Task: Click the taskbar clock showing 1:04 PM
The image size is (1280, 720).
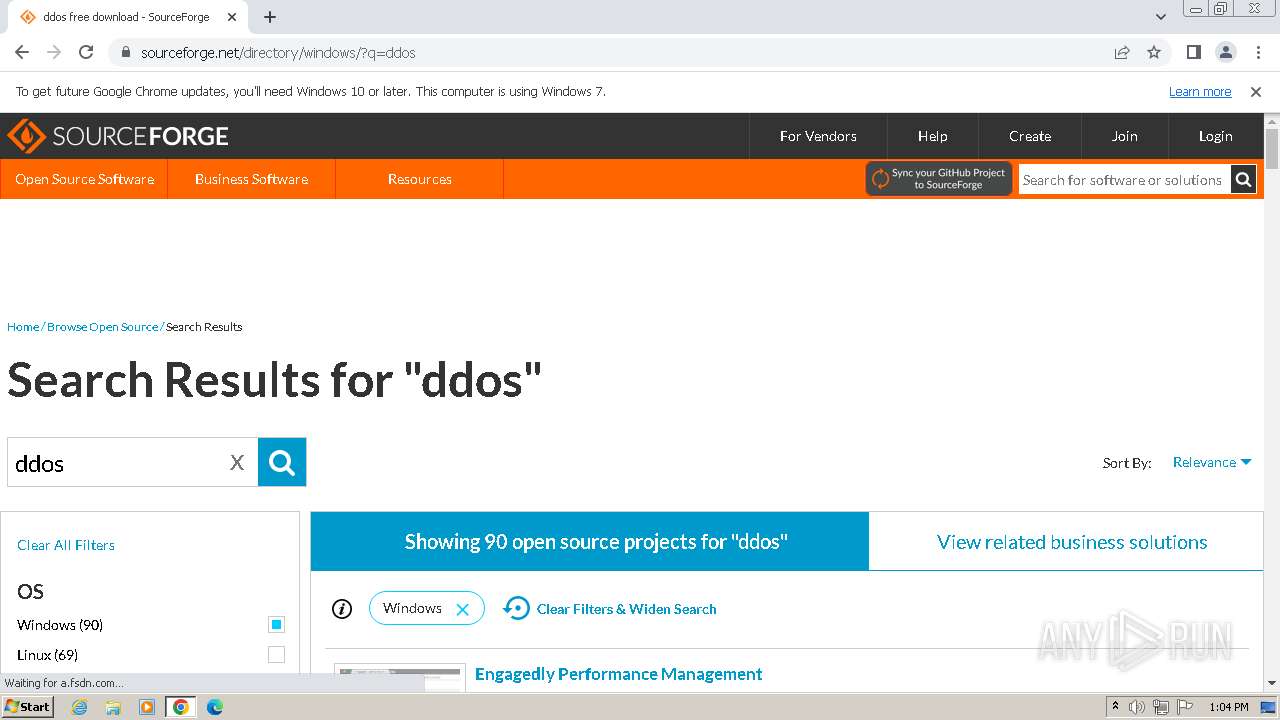Action: point(1228,707)
